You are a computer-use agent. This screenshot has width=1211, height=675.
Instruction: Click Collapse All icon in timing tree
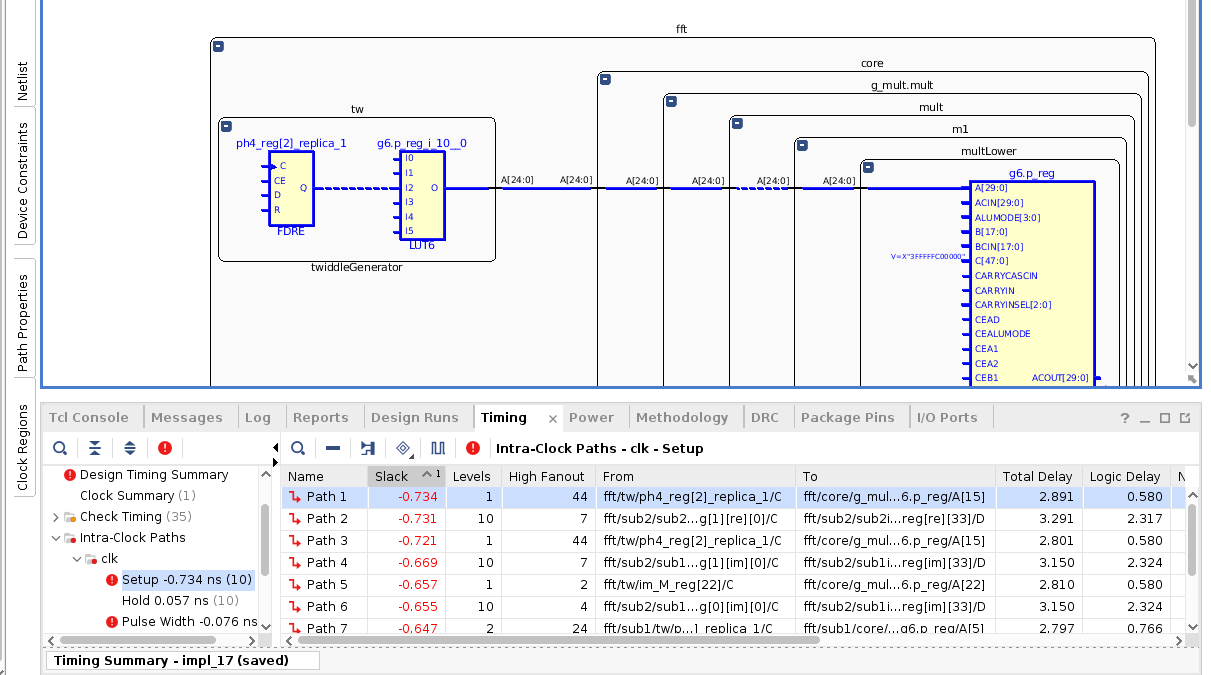(x=94, y=448)
